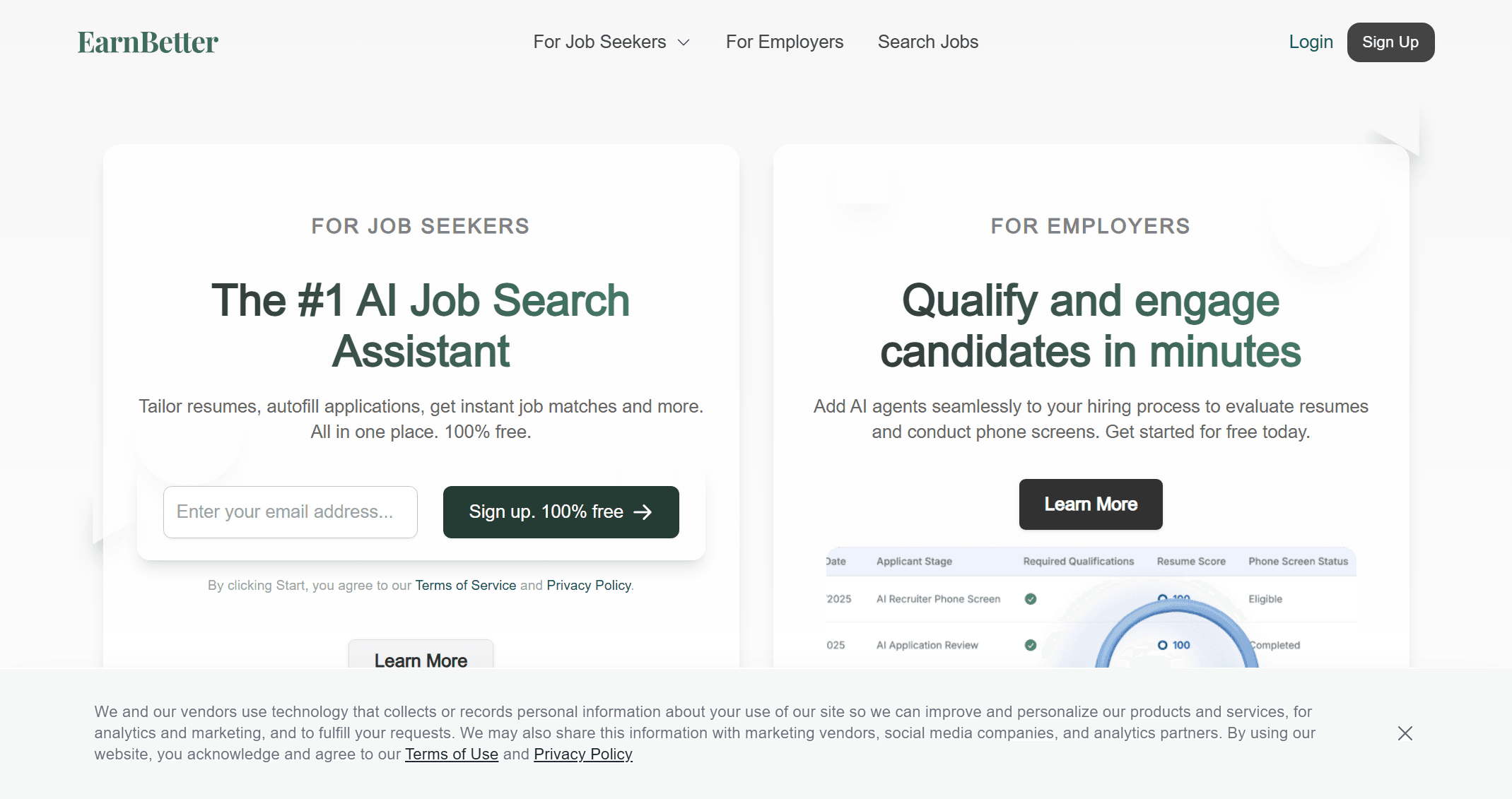Image resolution: width=1512 pixels, height=799 pixels.
Task: Dismiss the cookie notice with X
Action: 1405,733
